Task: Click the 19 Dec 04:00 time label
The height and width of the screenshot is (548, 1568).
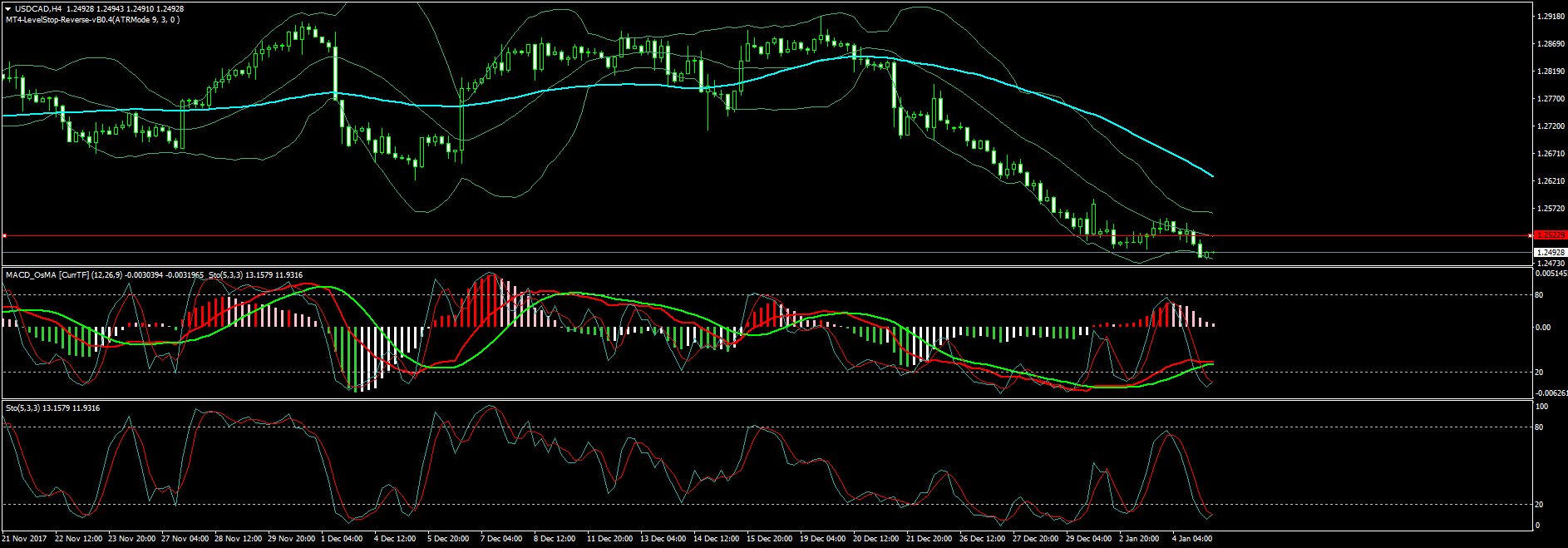Action: tap(823, 539)
